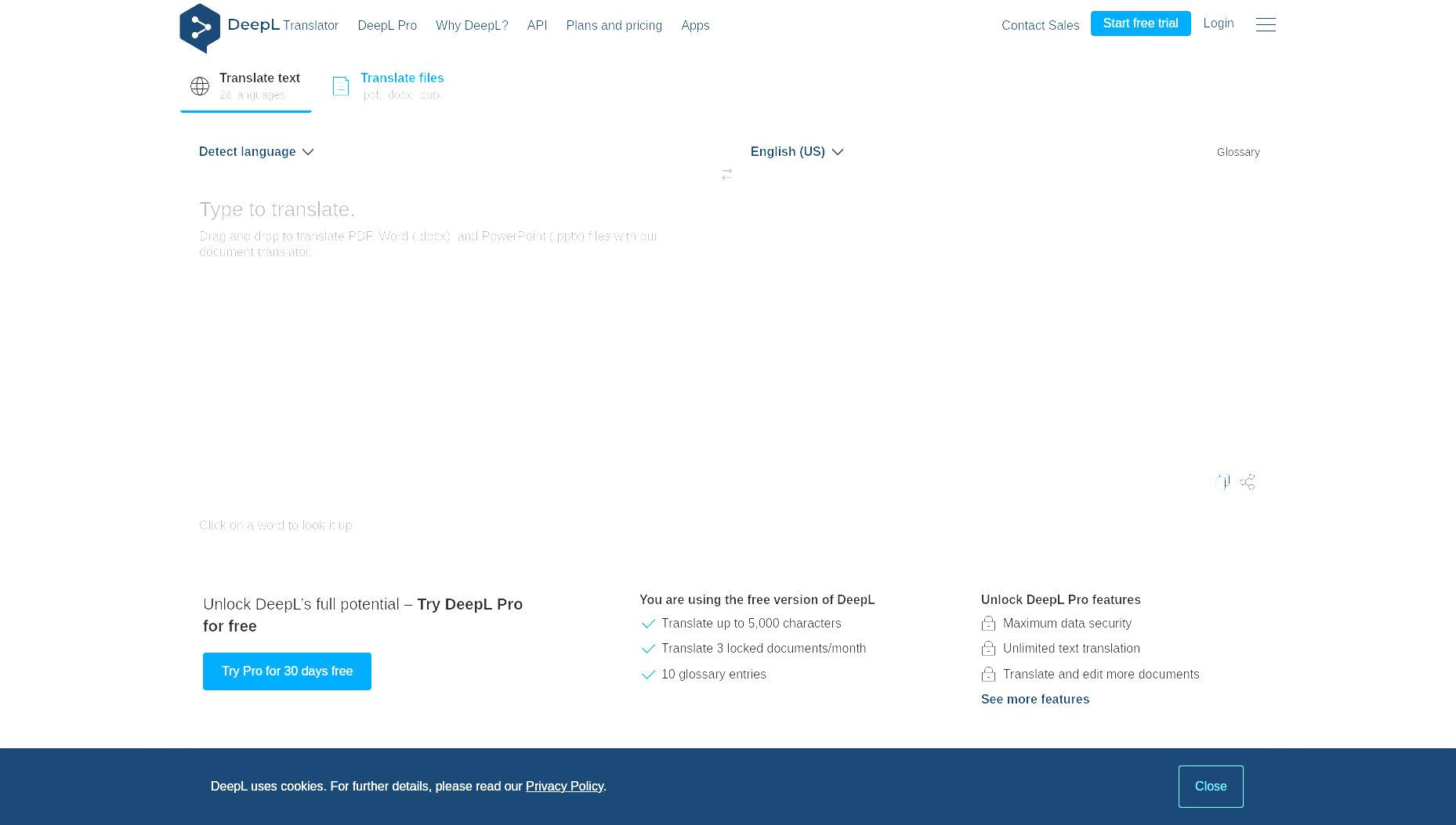This screenshot has height=825, width=1456.
Task: Open the Privacy Policy link
Action: click(564, 787)
